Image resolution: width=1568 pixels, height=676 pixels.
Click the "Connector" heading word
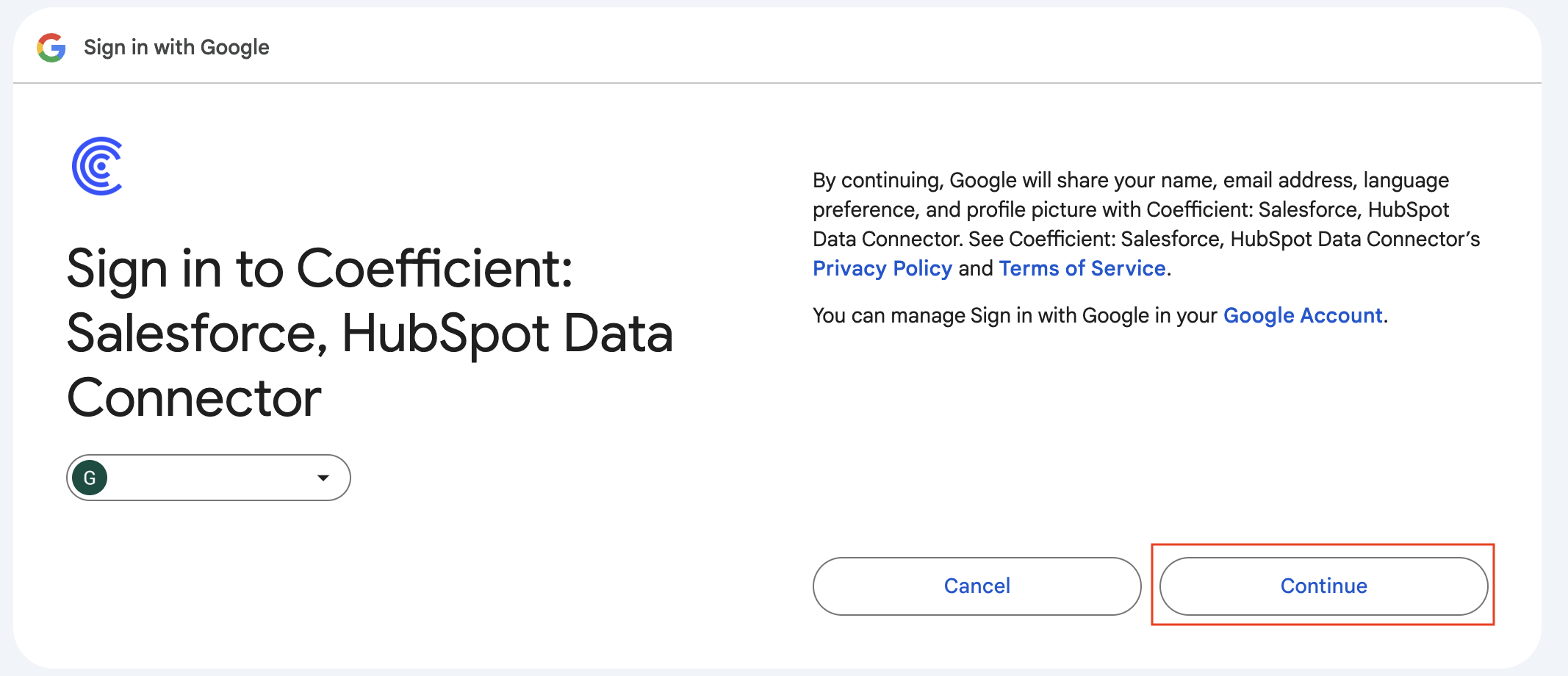[x=194, y=398]
